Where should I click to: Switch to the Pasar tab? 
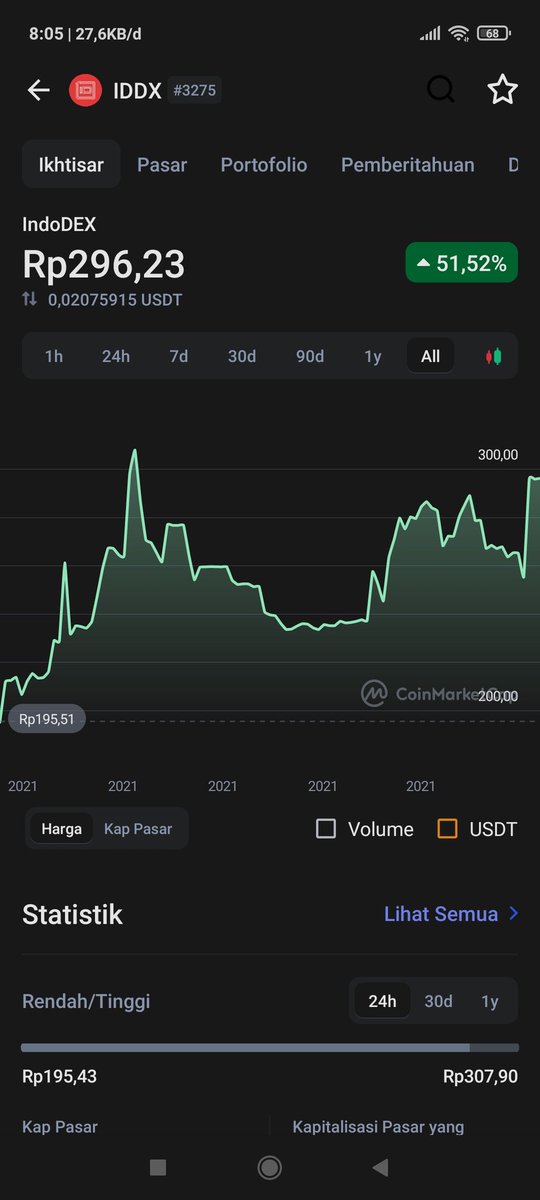coord(162,165)
